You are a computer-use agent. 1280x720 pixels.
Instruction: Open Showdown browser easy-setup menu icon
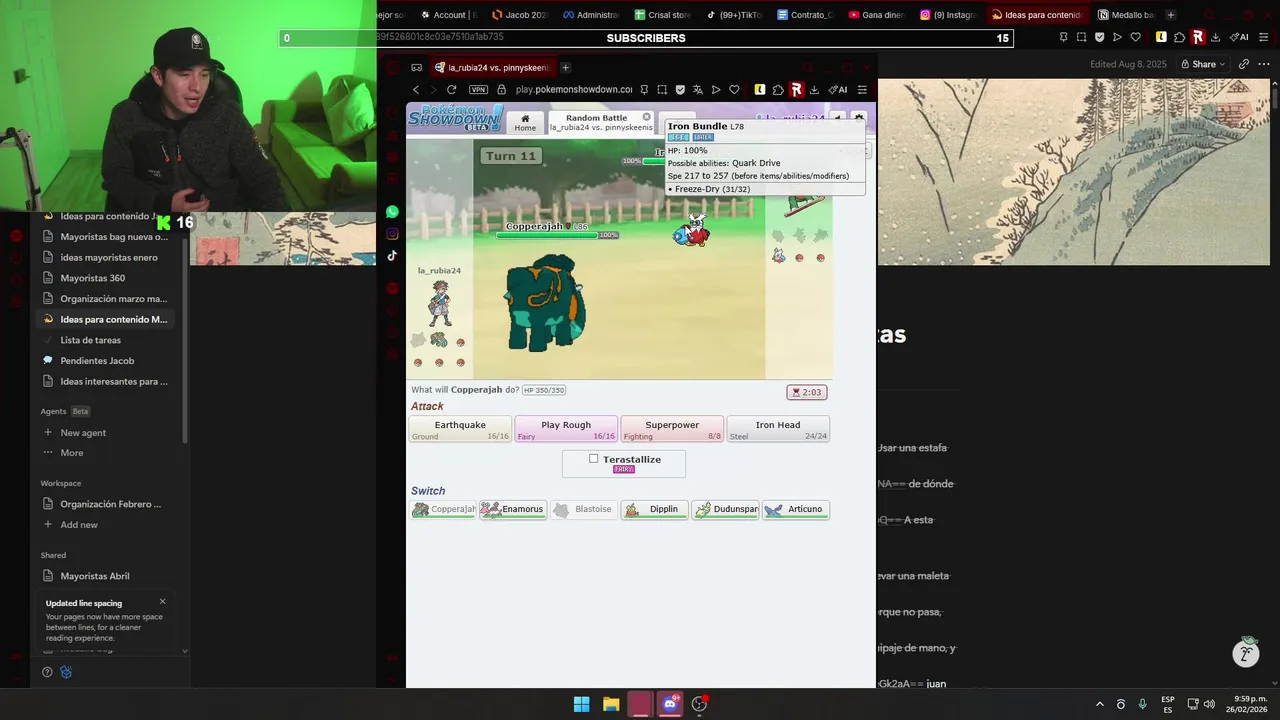[862, 90]
